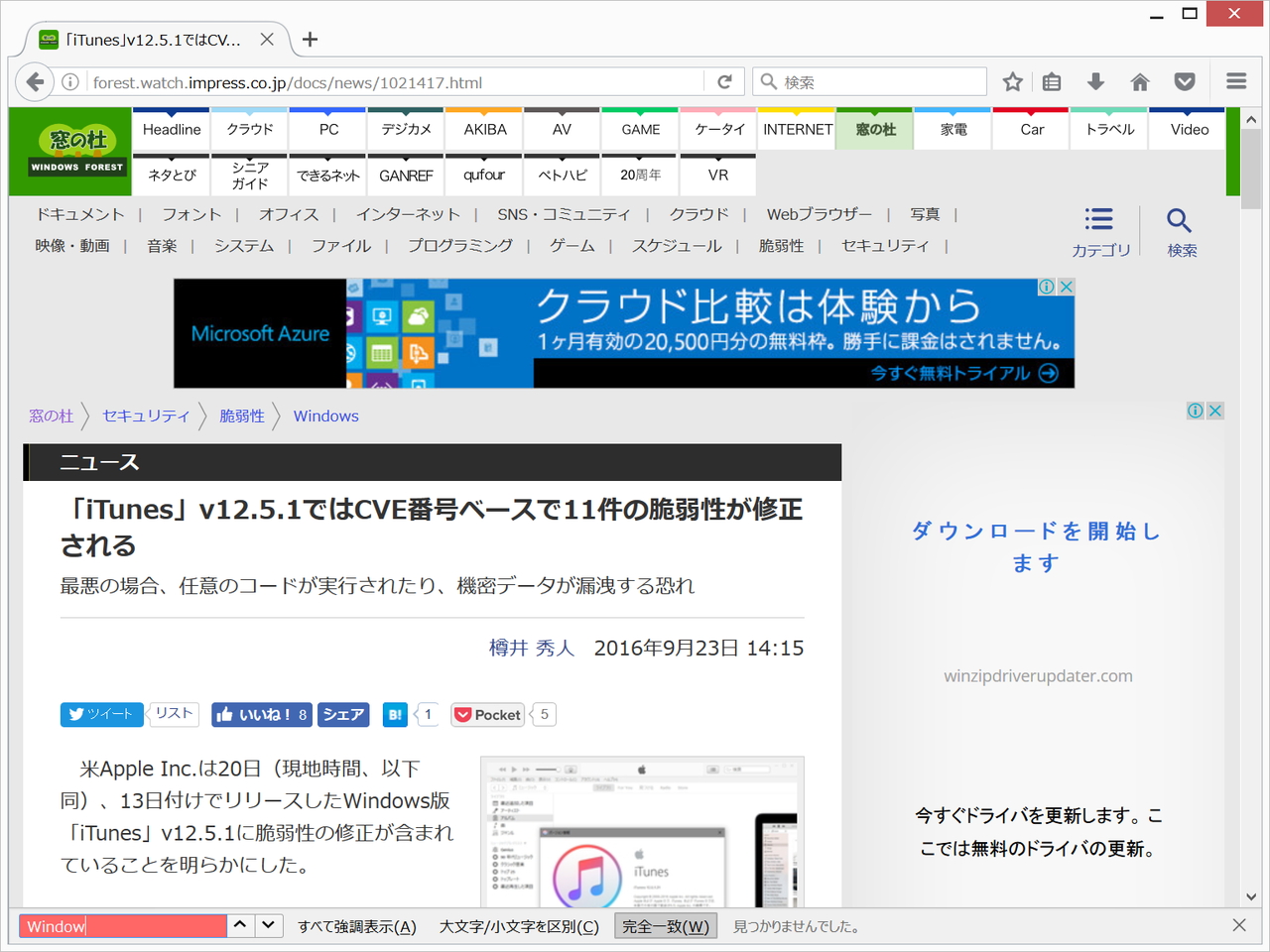Click the Home icon in the toolbar
This screenshot has height=952, width=1270.
click(1140, 82)
